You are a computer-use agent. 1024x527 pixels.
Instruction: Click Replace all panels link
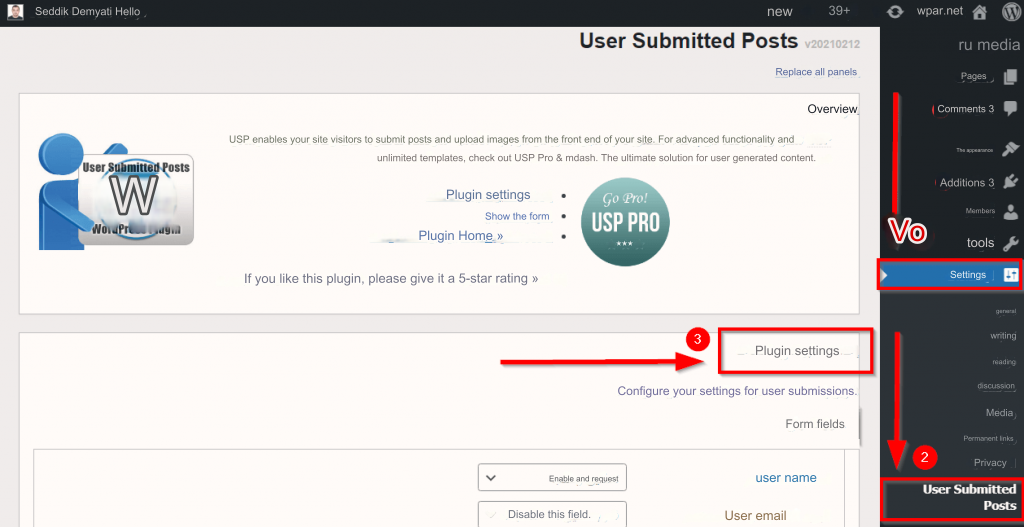pyautogui.click(x=816, y=72)
